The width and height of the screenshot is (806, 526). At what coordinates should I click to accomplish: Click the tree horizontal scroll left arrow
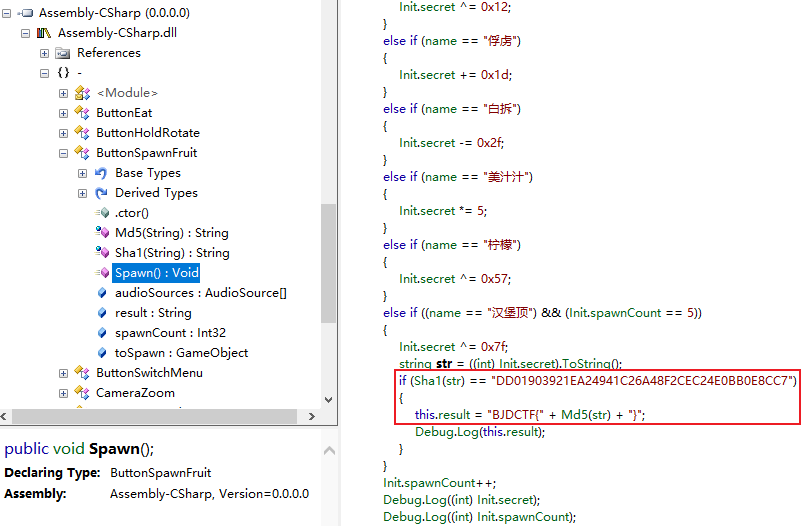coord(4,416)
